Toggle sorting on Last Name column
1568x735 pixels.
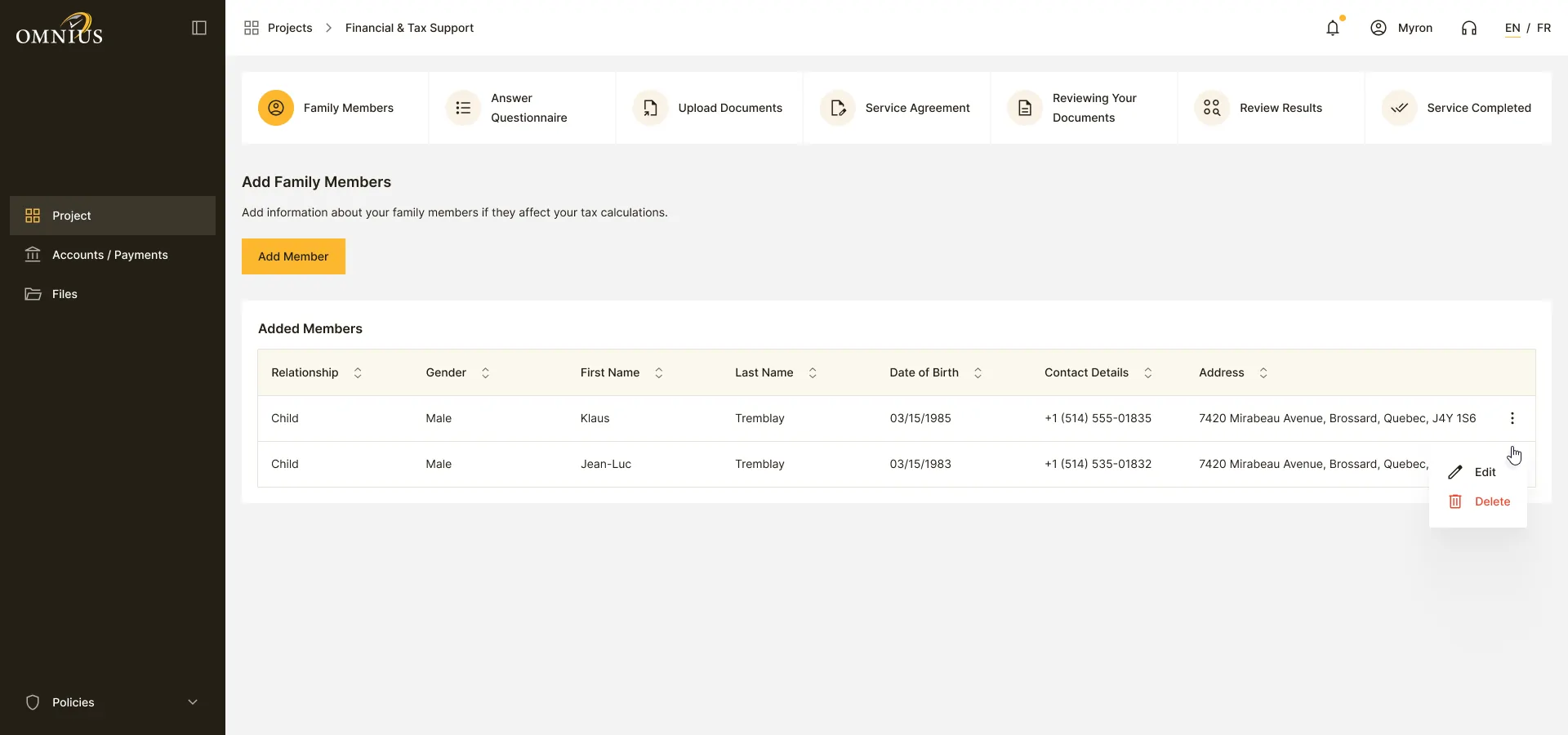pos(813,372)
